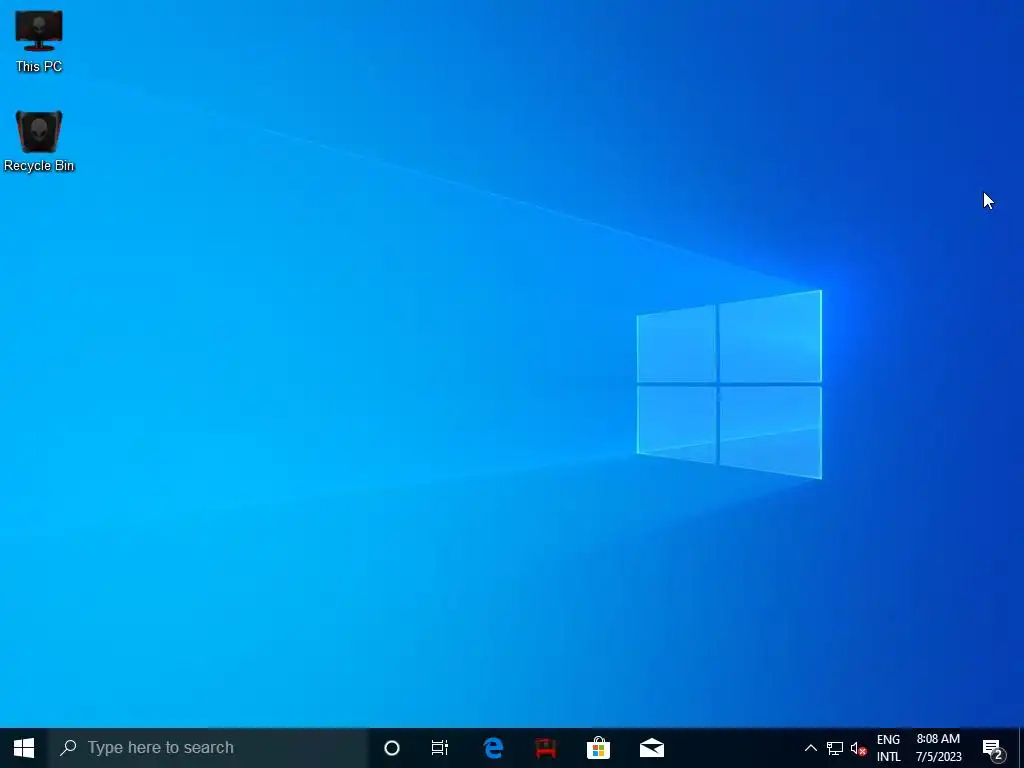Show hidden system tray icons
Screen dimensions: 1024x768
click(810, 748)
